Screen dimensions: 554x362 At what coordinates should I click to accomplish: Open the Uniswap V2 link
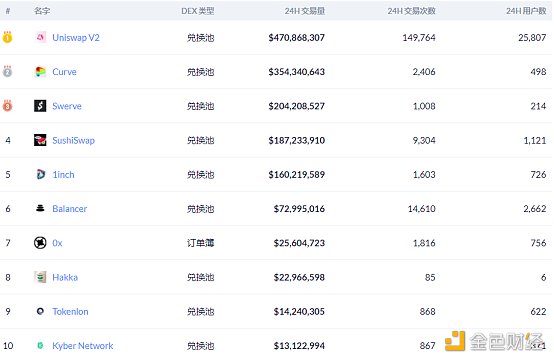click(76, 37)
